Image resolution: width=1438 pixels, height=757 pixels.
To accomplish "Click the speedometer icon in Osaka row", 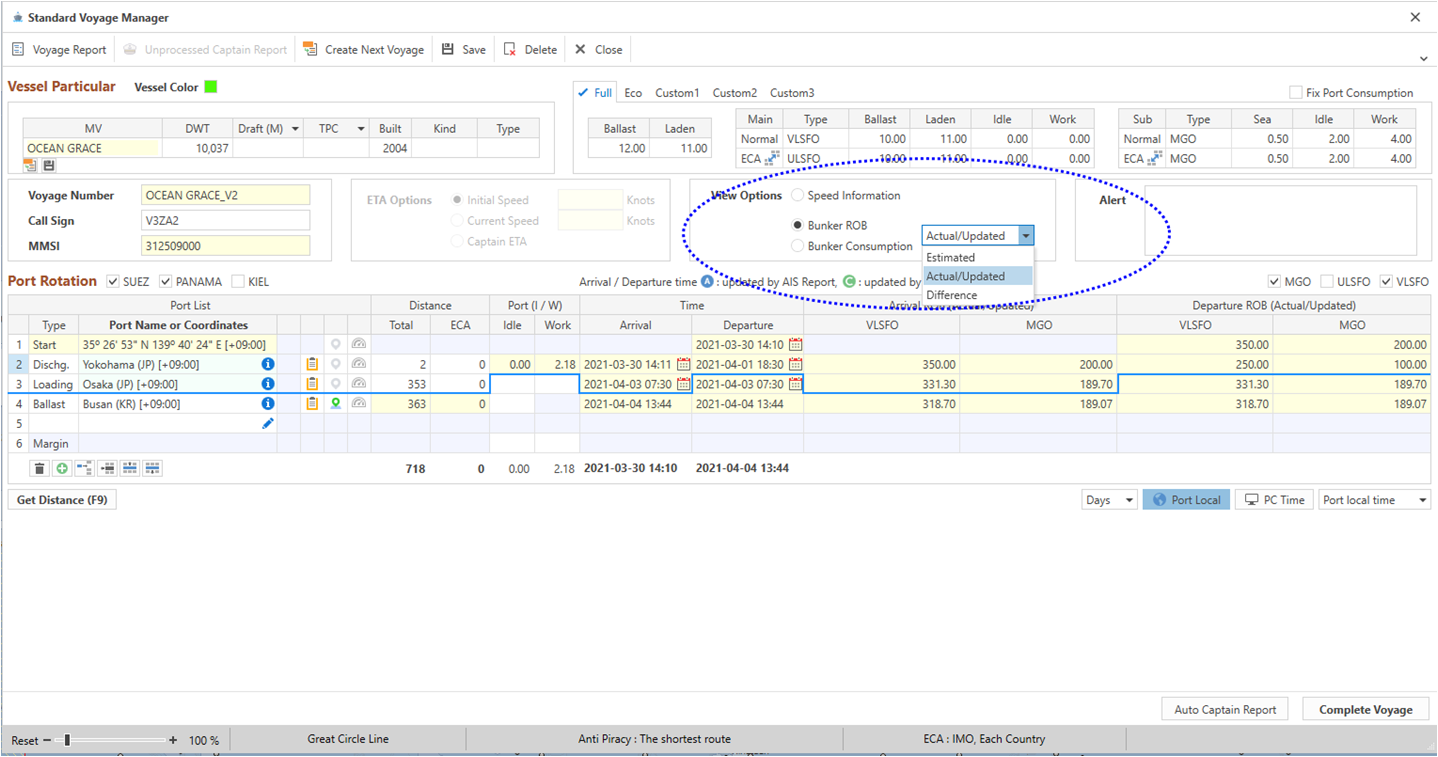I will 359,384.
